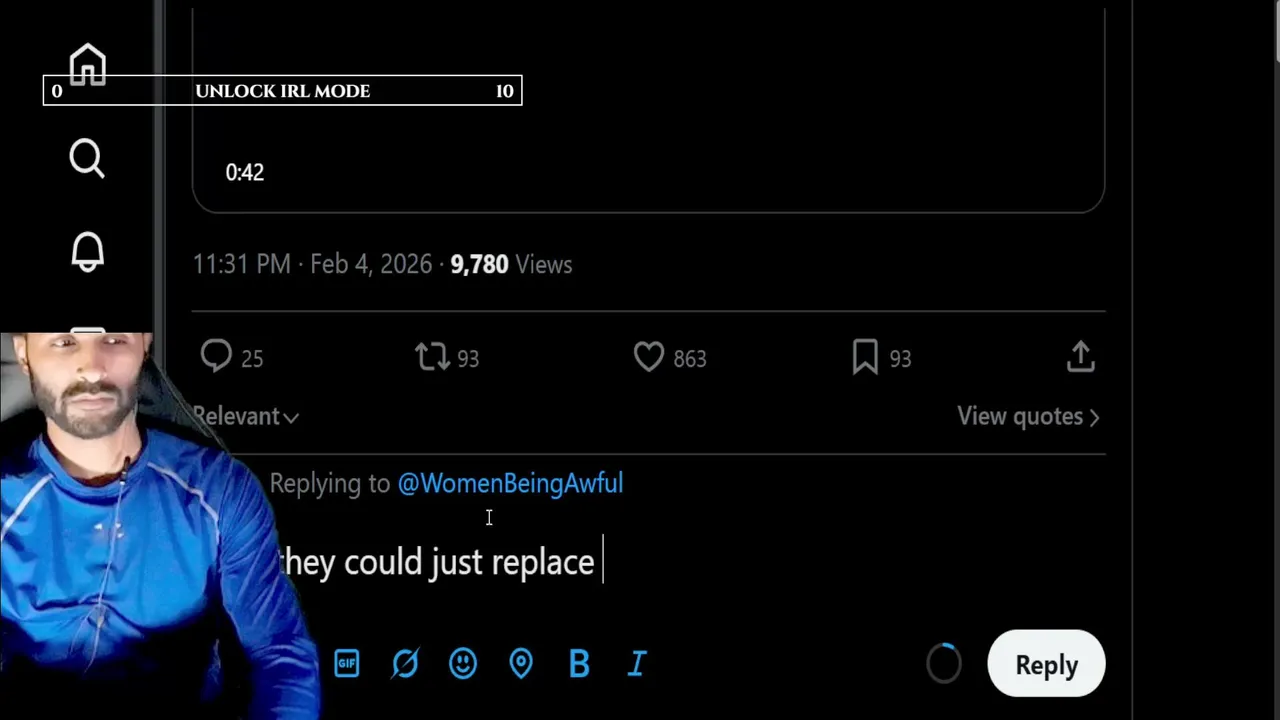Bookmark the post using the bookmark icon
The width and height of the screenshot is (1280, 720).
(865, 357)
